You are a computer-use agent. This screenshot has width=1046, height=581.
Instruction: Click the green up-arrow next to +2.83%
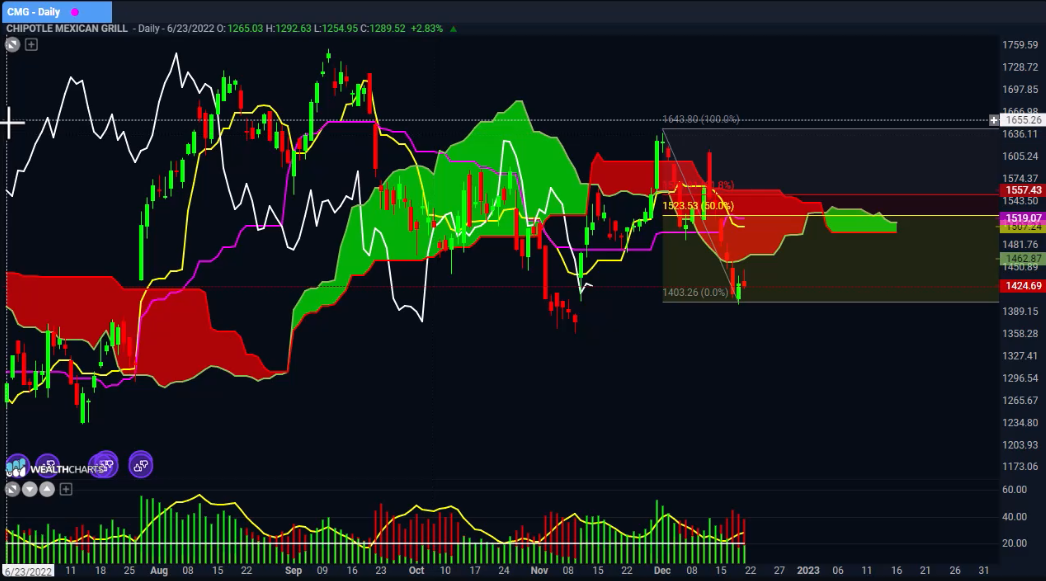click(454, 29)
